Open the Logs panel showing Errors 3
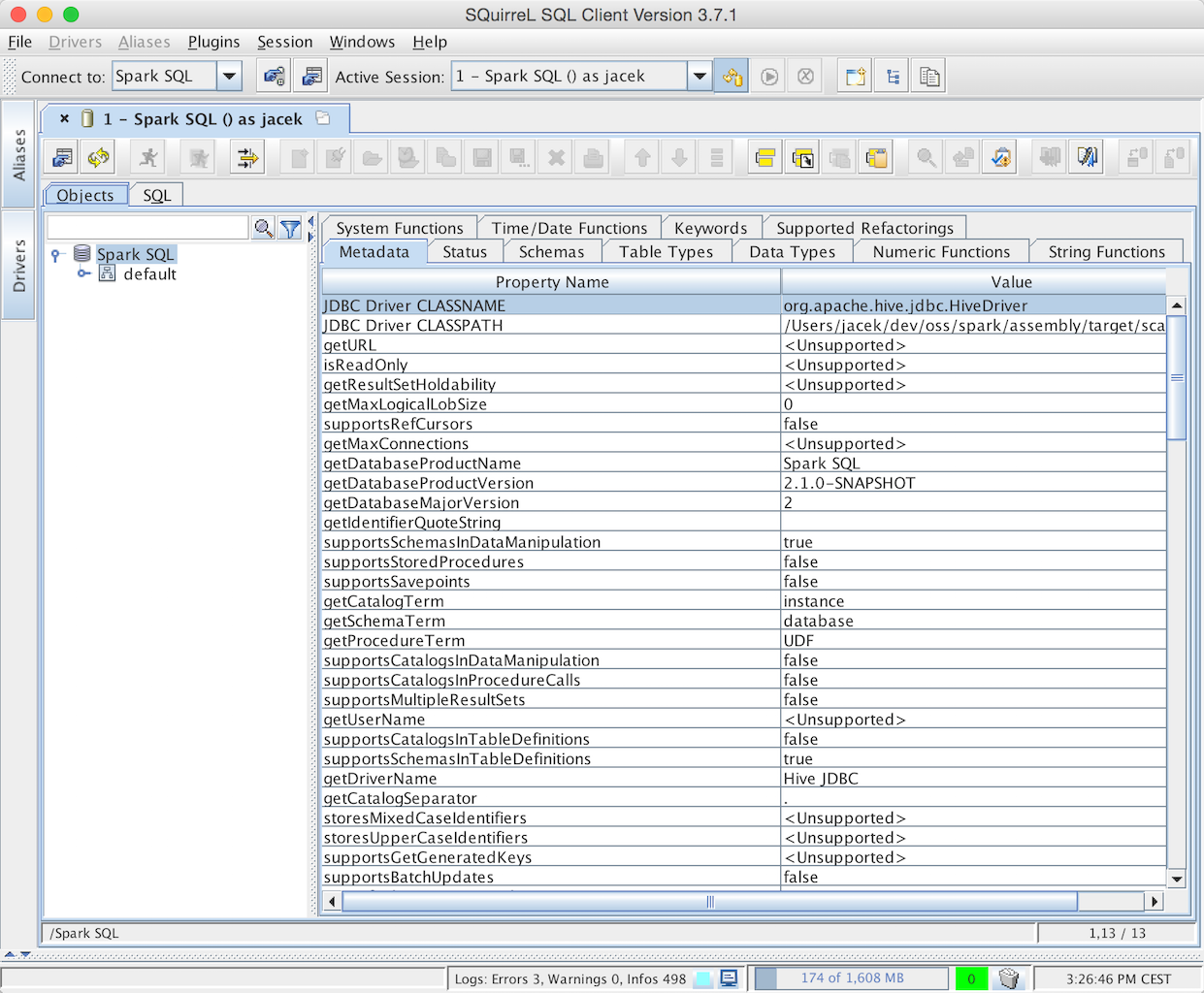The image size is (1204, 993). [x=563, y=978]
